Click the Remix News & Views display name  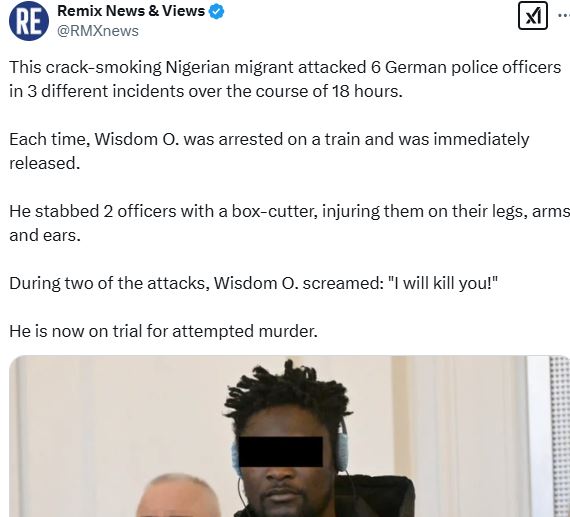[131, 11]
